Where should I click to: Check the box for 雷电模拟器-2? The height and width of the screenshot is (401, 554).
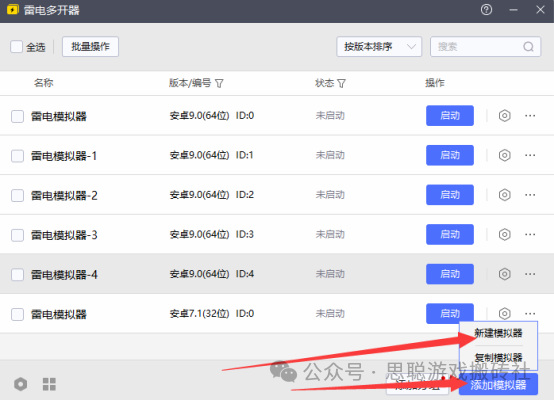point(17,195)
